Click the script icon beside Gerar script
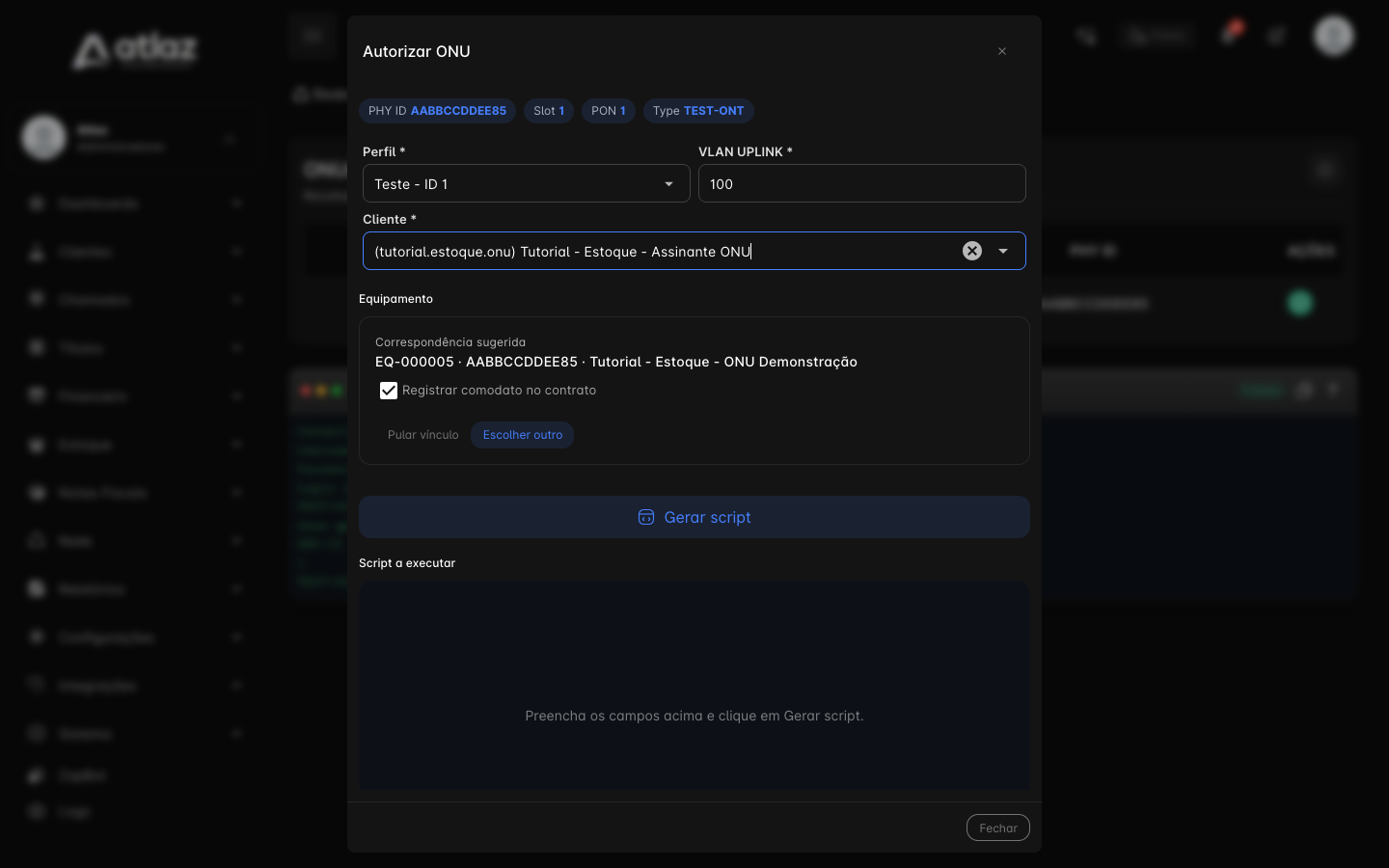This screenshot has width=1389, height=868. [x=646, y=517]
